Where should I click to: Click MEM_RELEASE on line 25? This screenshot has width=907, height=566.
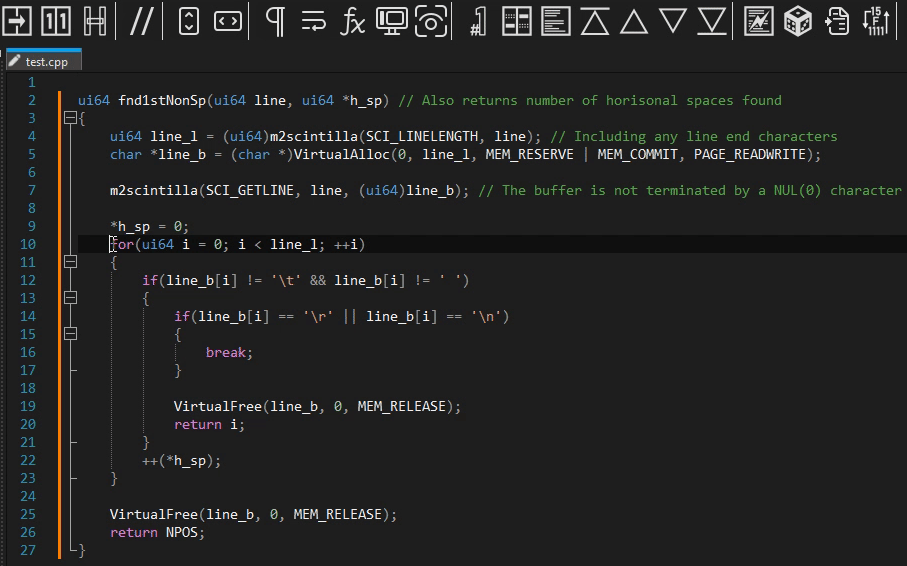tap(338, 514)
